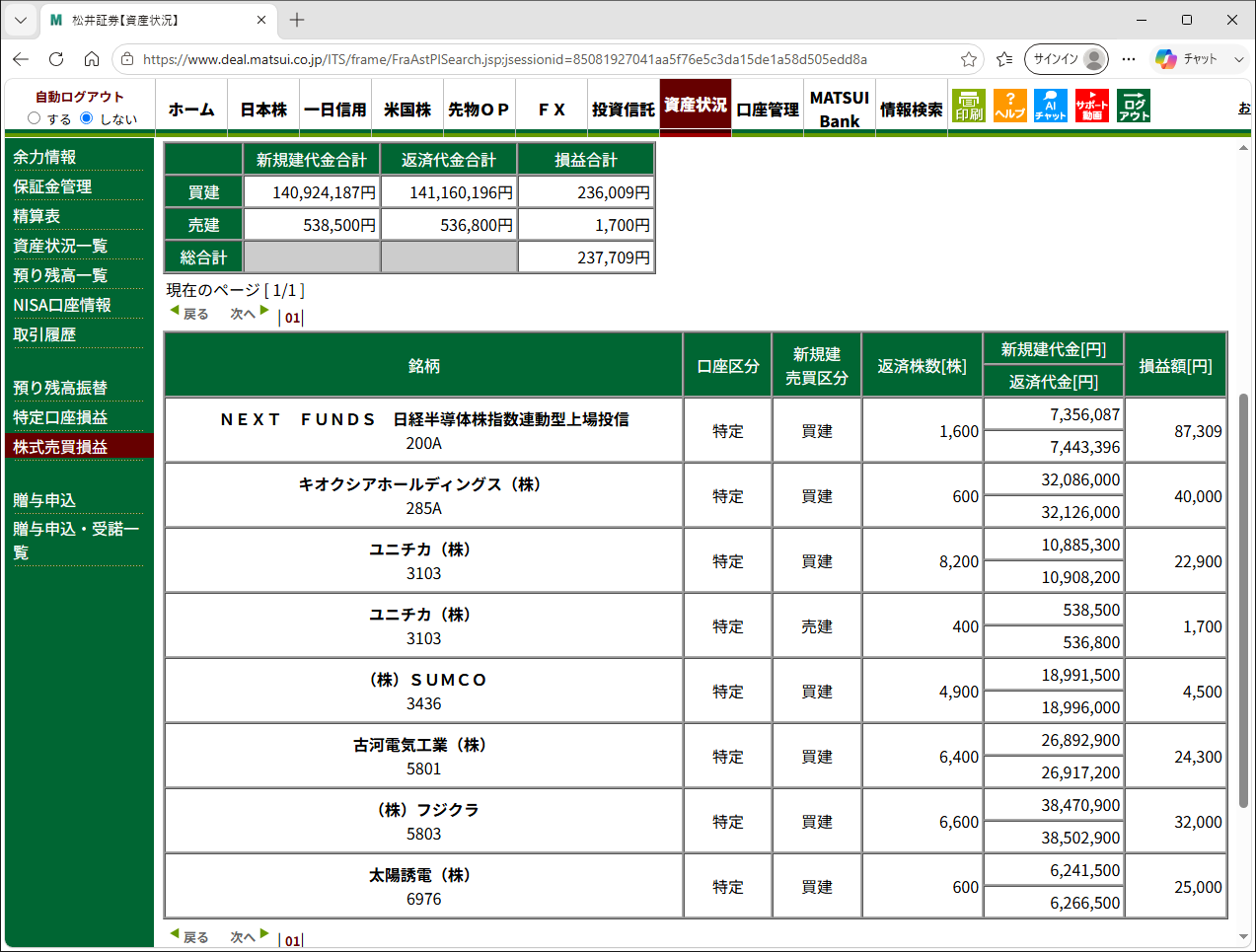The width and height of the screenshot is (1256, 952).
Task: Click bottom page number 01 link
Action: 292,941
